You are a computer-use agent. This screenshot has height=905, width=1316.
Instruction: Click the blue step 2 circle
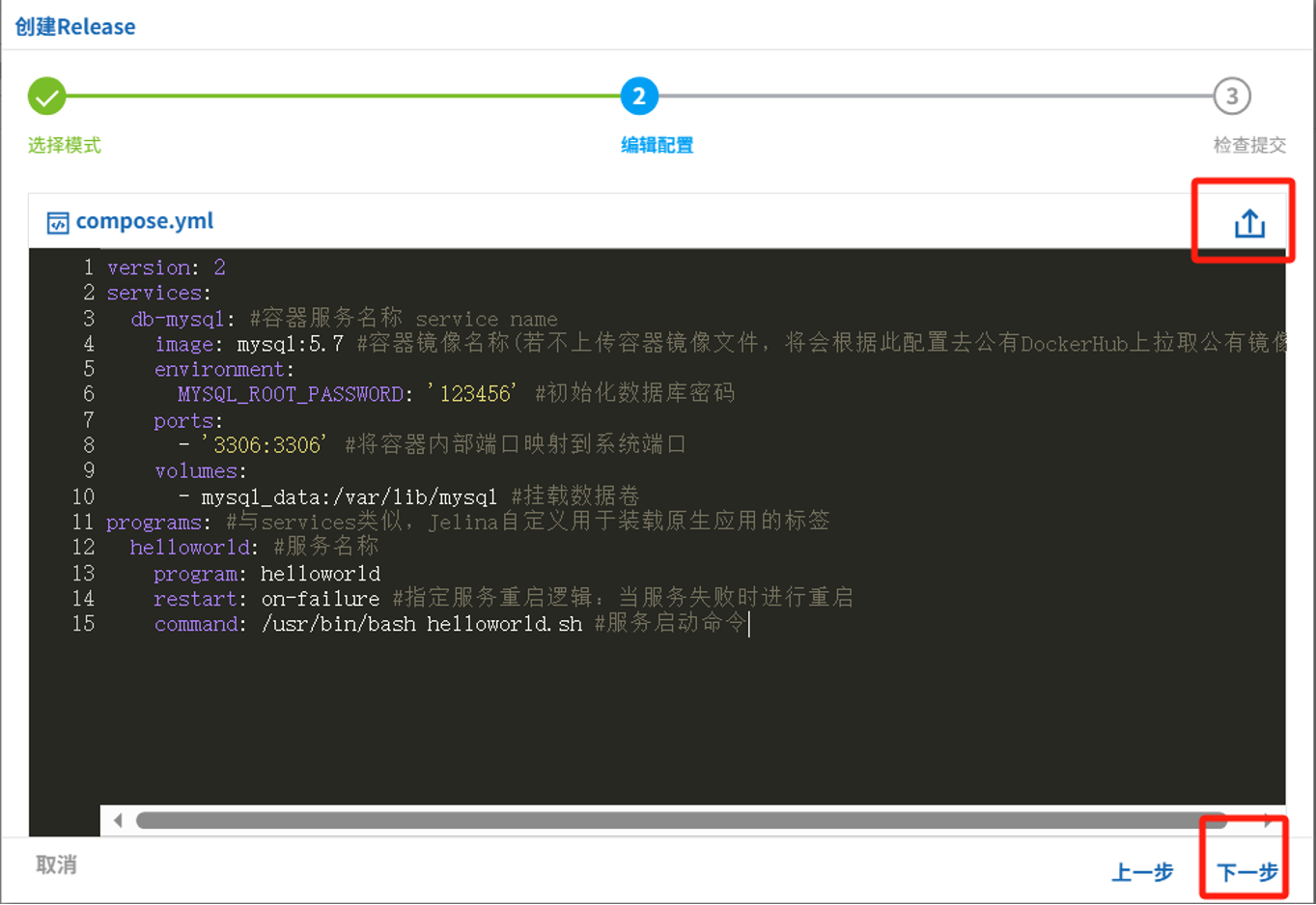click(x=638, y=97)
